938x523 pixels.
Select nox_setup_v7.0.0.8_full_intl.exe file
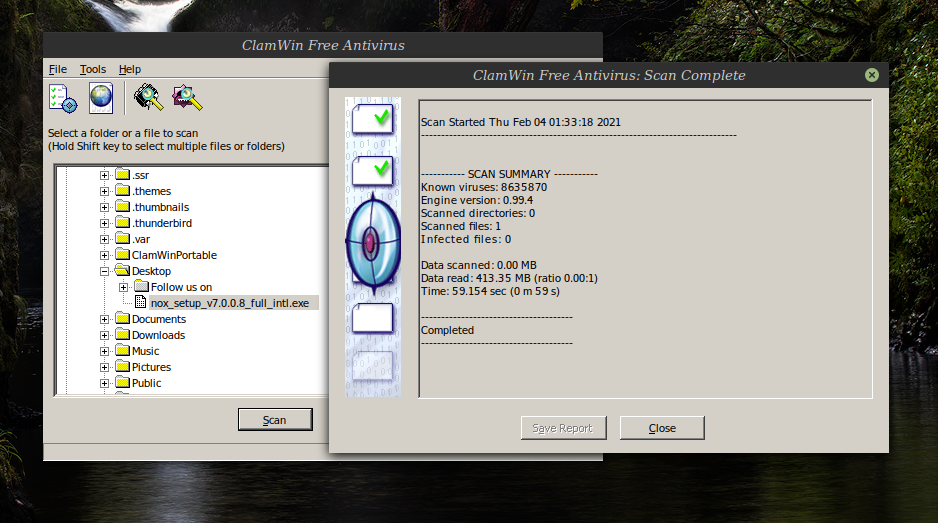(x=230, y=303)
